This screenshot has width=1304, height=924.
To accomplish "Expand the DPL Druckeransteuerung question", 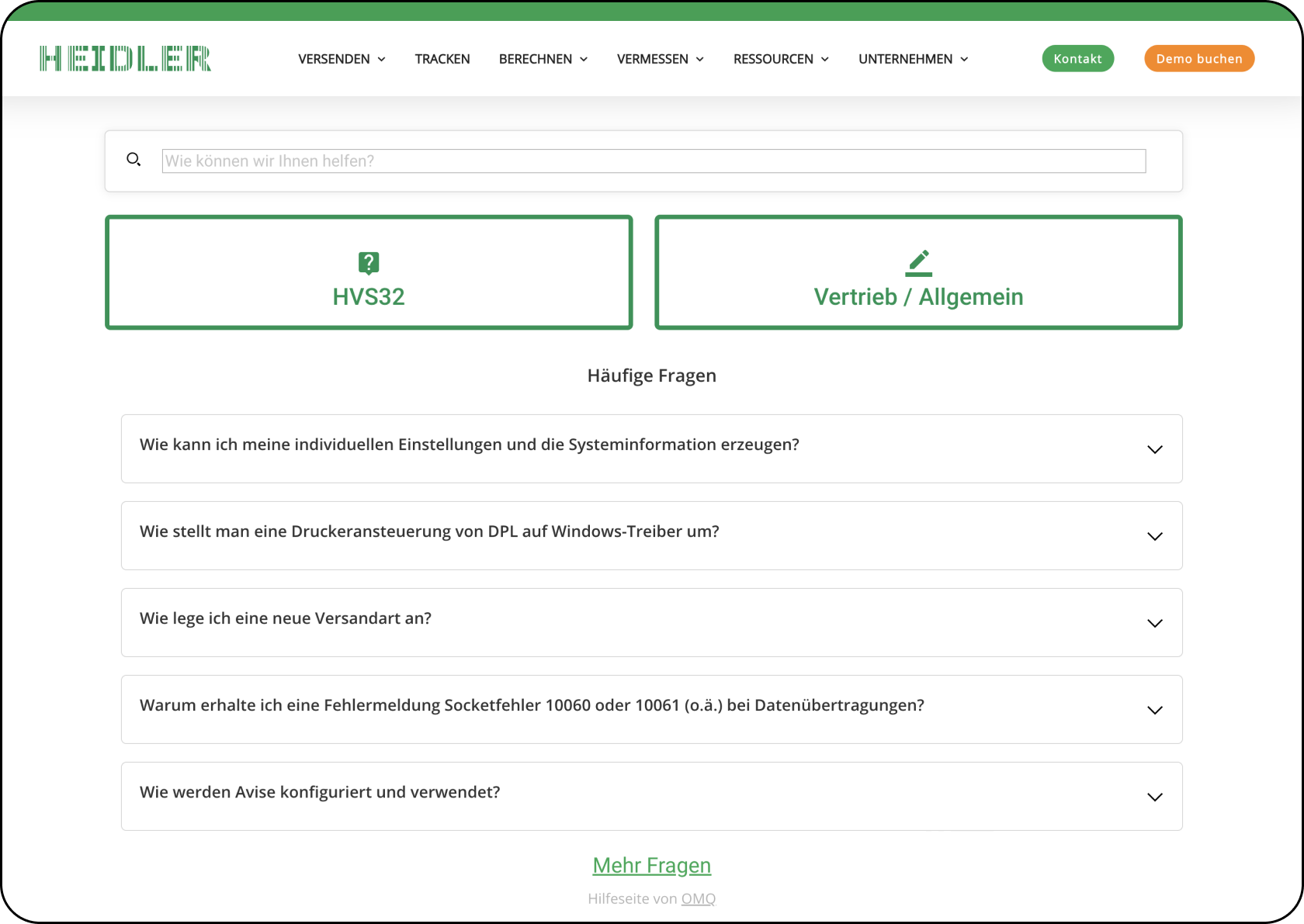I will [1154, 537].
